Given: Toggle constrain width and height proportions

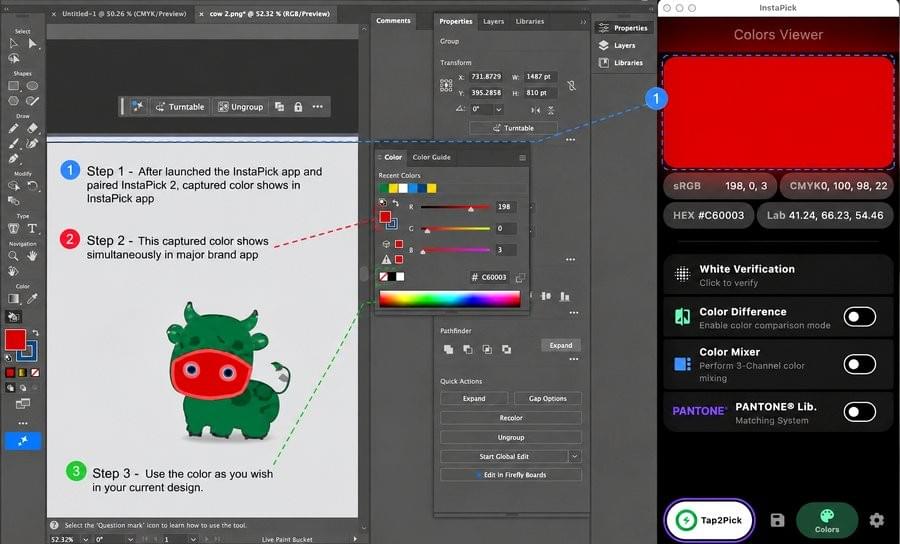Looking at the screenshot, I should (571, 85).
